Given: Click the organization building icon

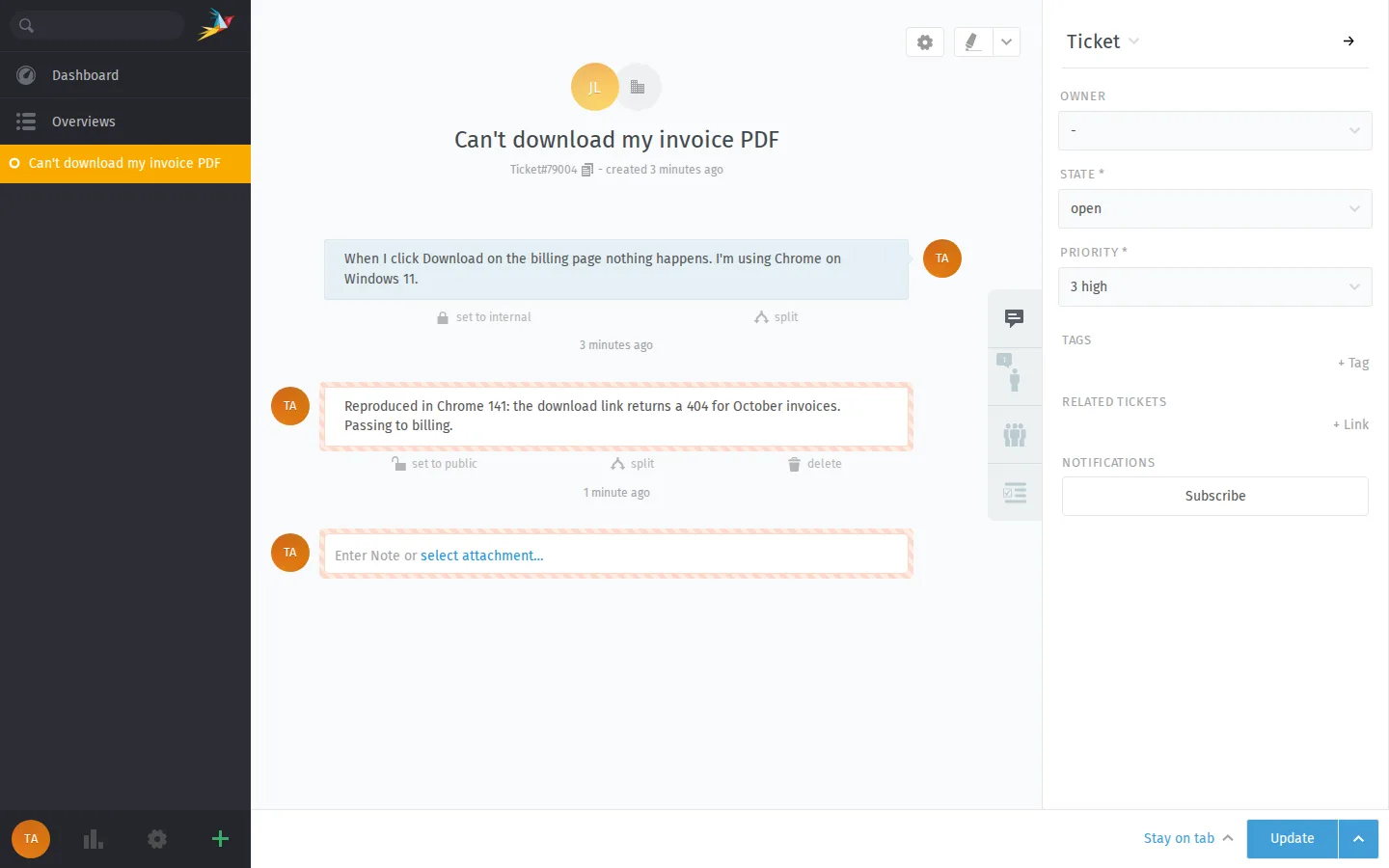Looking at the screenshot, I should point(638,87).
